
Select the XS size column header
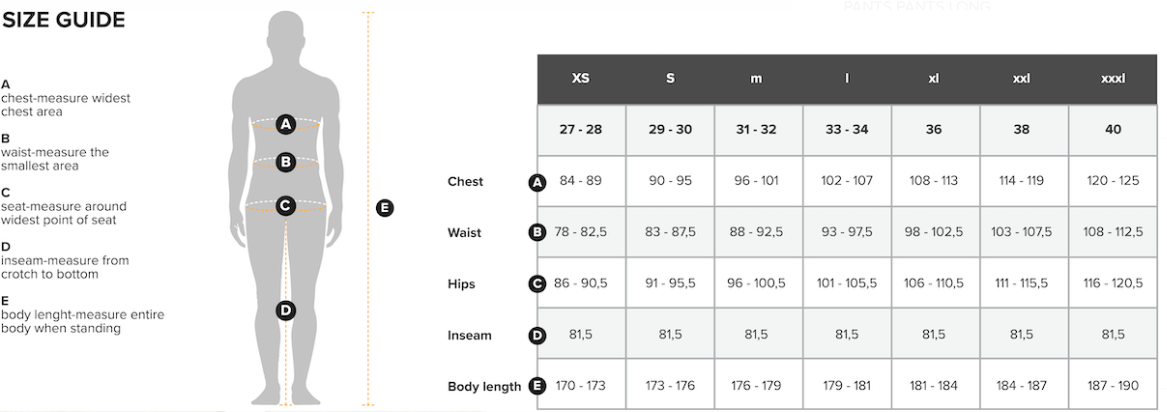[x=581, y=78]
